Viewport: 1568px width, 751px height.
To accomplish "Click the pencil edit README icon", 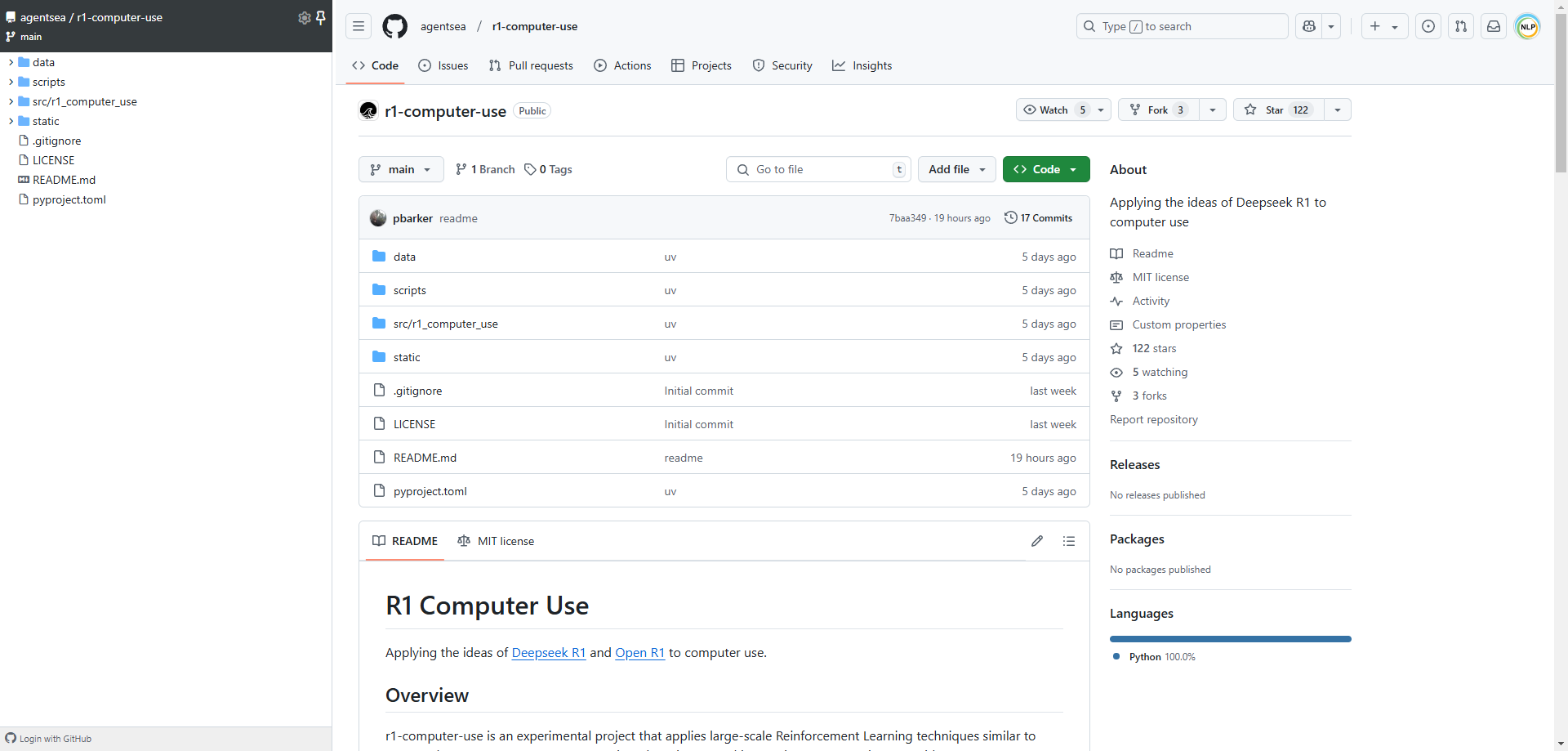I will tap(1037, 541).
